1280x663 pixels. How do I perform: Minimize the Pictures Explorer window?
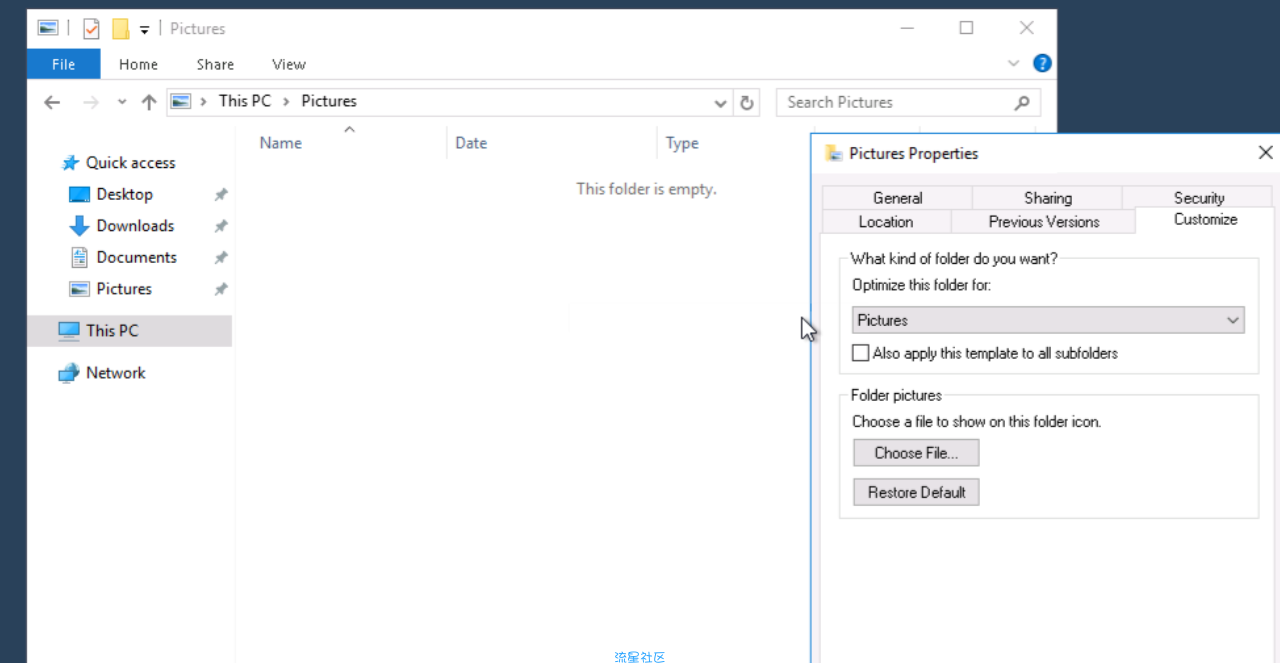906,28
